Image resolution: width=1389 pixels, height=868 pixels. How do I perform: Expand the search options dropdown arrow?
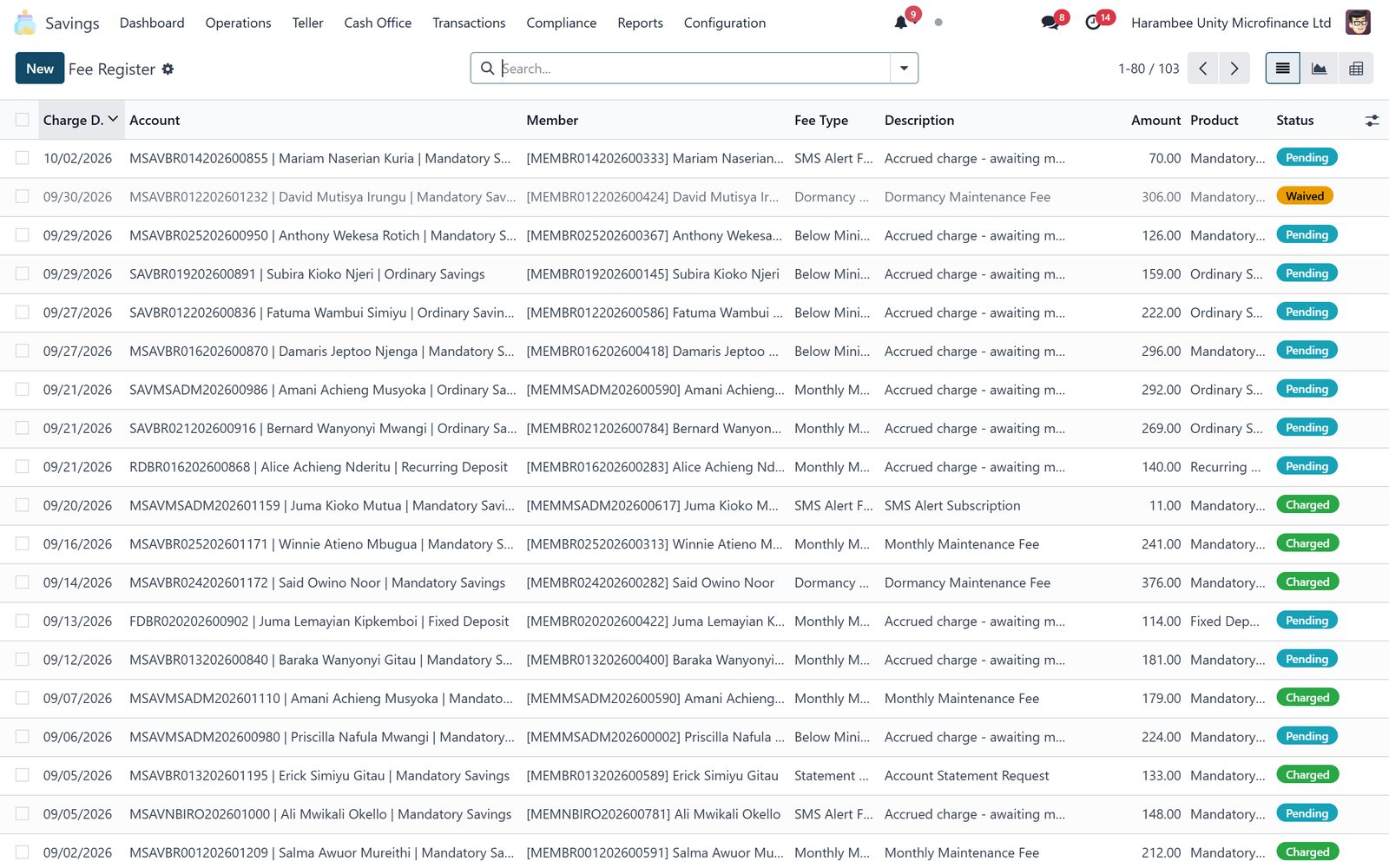click(904, 69)
